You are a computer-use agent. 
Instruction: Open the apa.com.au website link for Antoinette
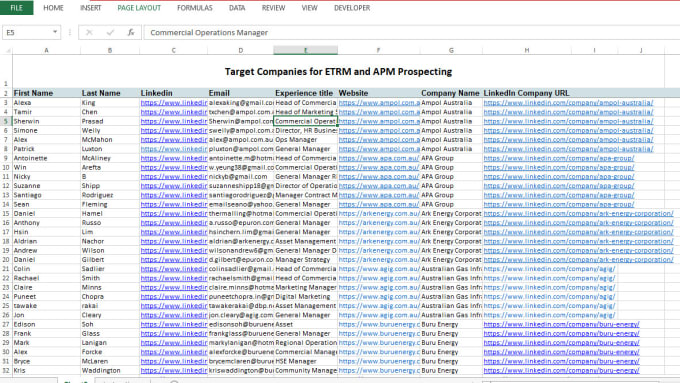(x=379, y=158)
